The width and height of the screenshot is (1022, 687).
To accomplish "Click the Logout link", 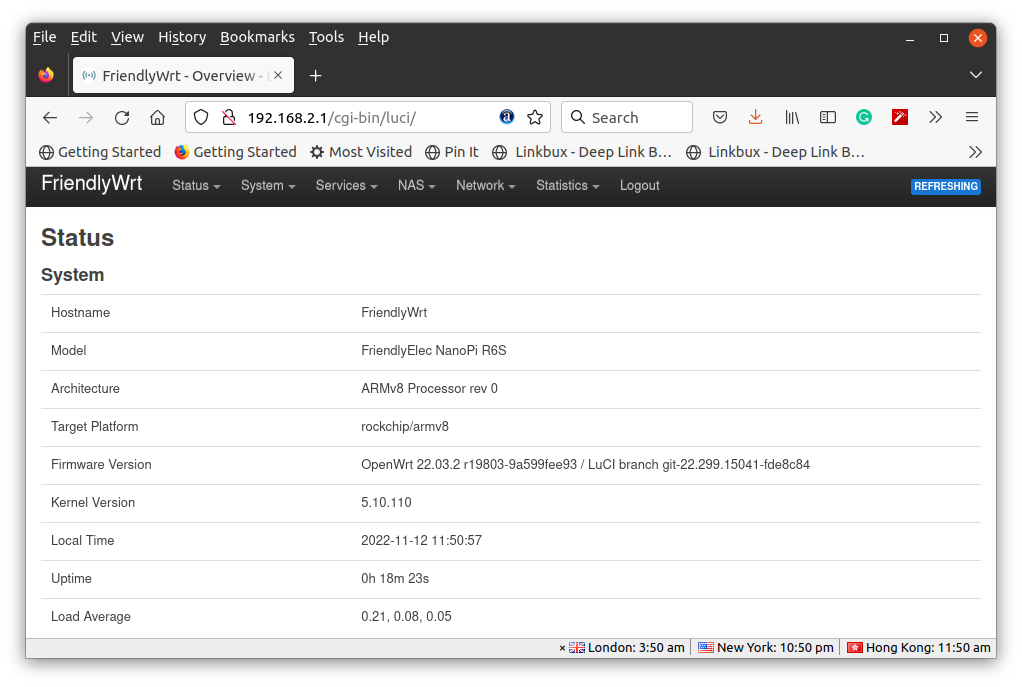I will (x=639, y=186).
